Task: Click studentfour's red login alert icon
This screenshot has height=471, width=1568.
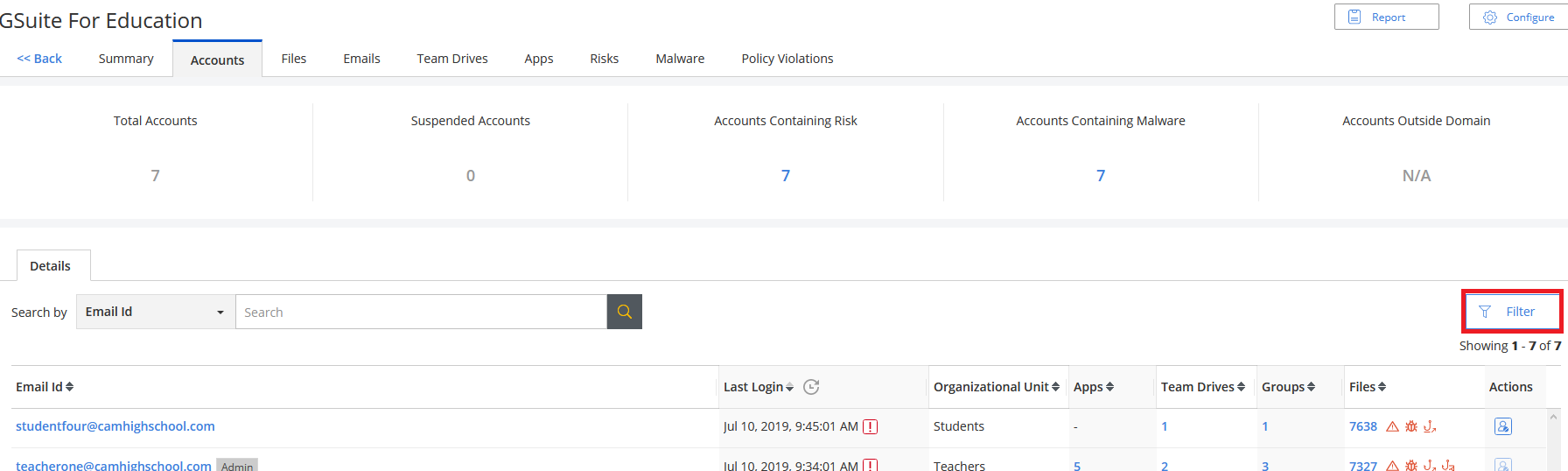Action: pyautogui.click(x=870, y=427)
